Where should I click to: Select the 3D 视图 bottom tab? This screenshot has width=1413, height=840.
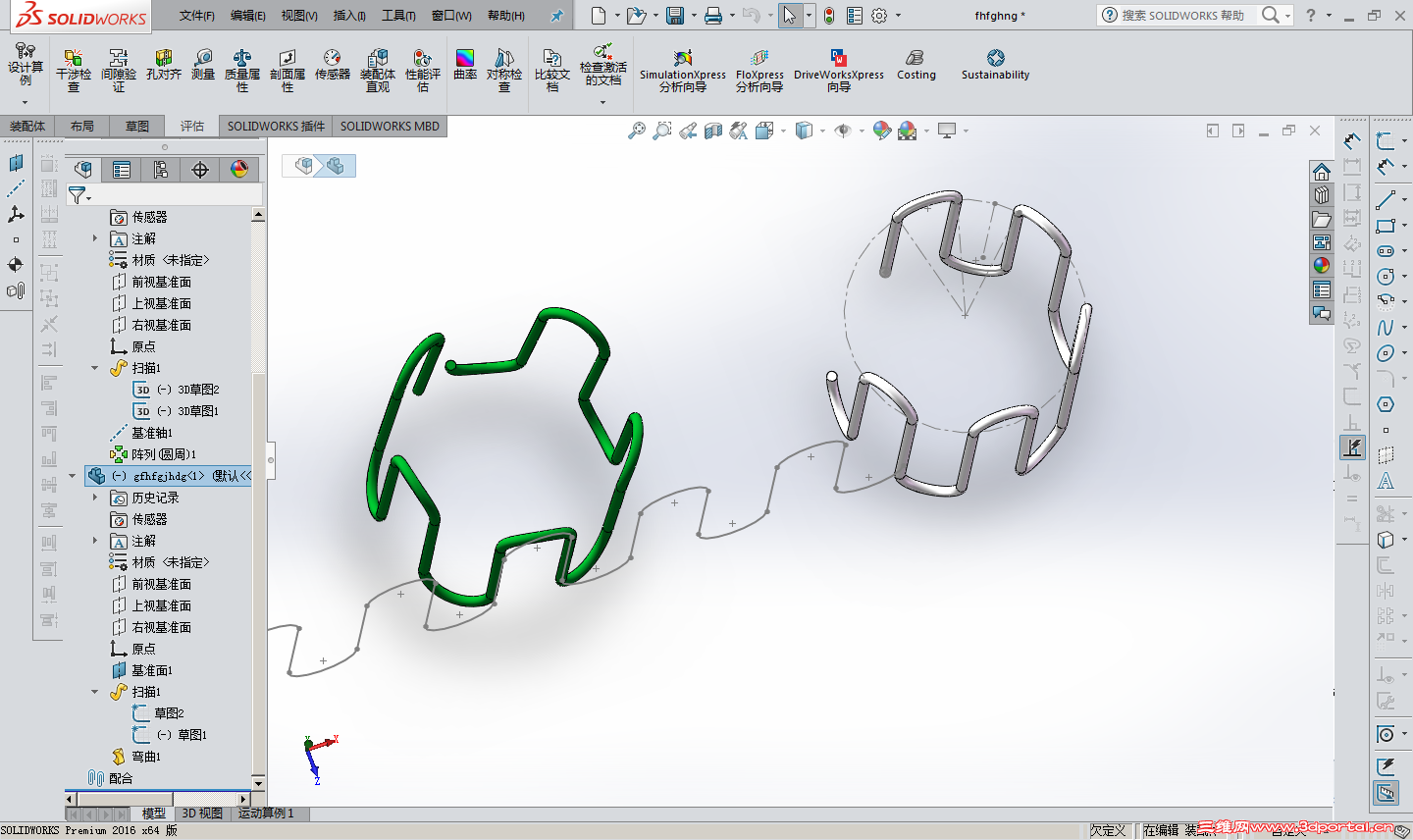[x=202, y=814]
